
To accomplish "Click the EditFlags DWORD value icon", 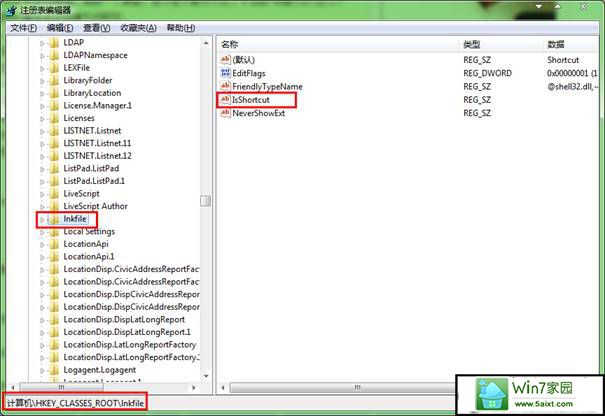I will tap(225, 73).
